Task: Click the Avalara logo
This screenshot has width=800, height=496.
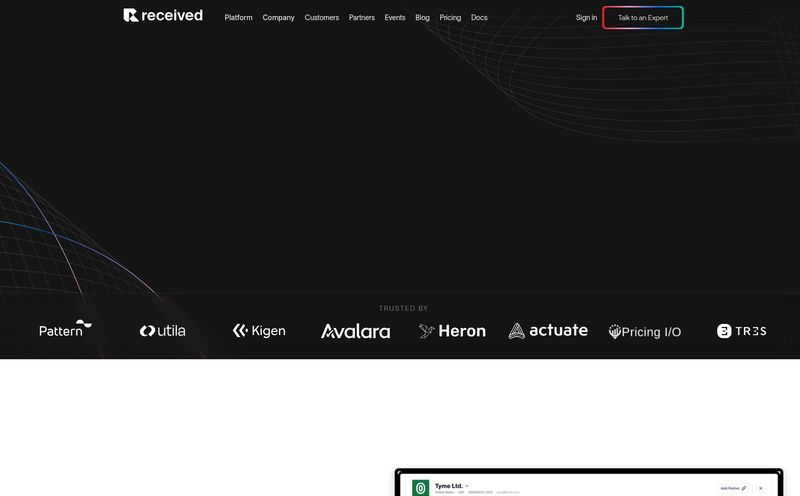Action: point(356,331)
